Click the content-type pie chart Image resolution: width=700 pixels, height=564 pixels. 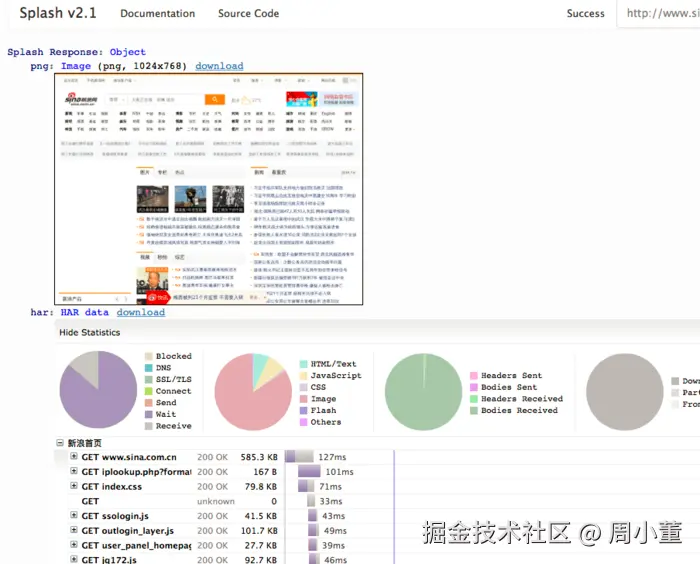253,392
